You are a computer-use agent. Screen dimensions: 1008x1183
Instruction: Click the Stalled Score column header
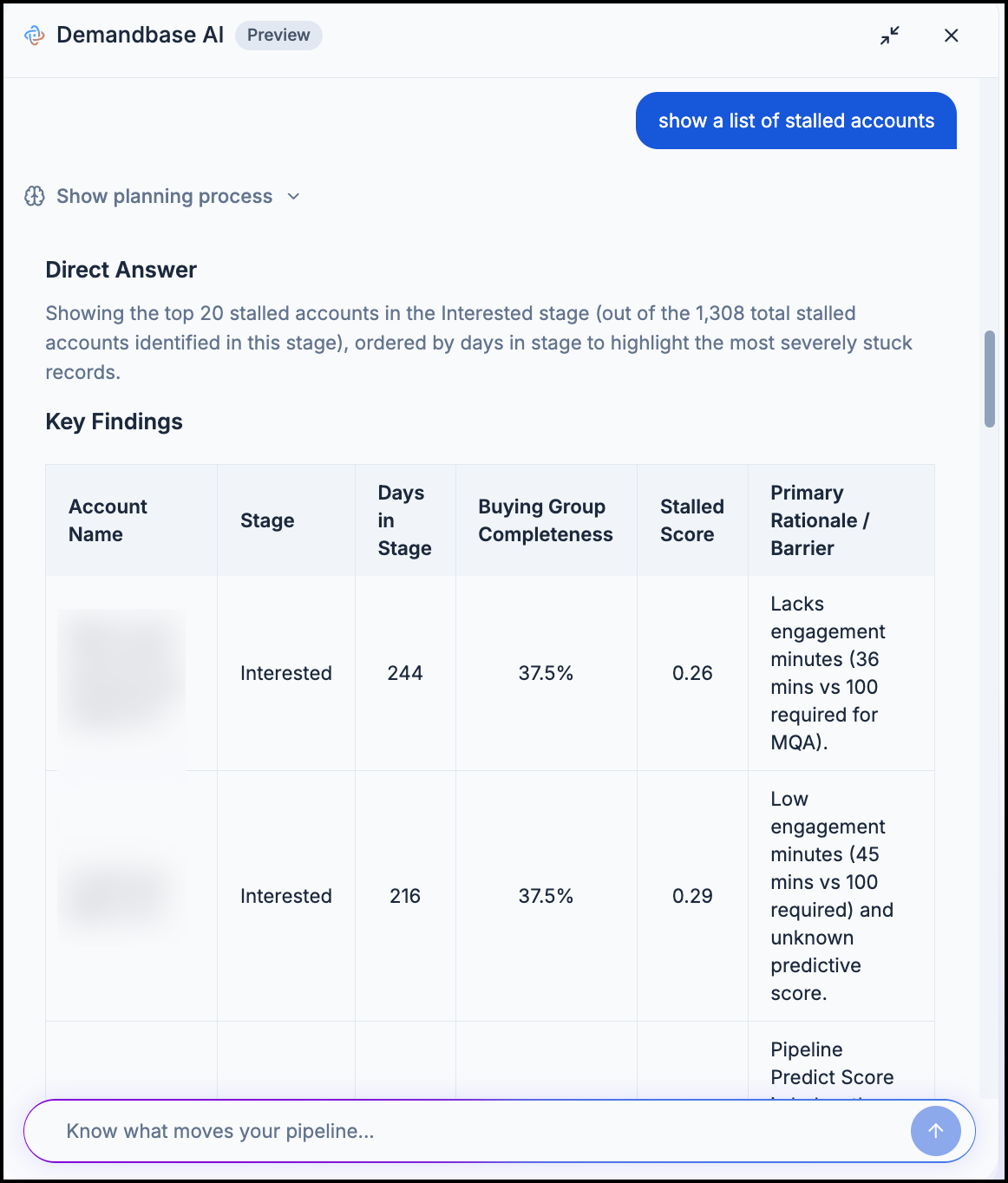pyautogui.click(x=692, y=520)
